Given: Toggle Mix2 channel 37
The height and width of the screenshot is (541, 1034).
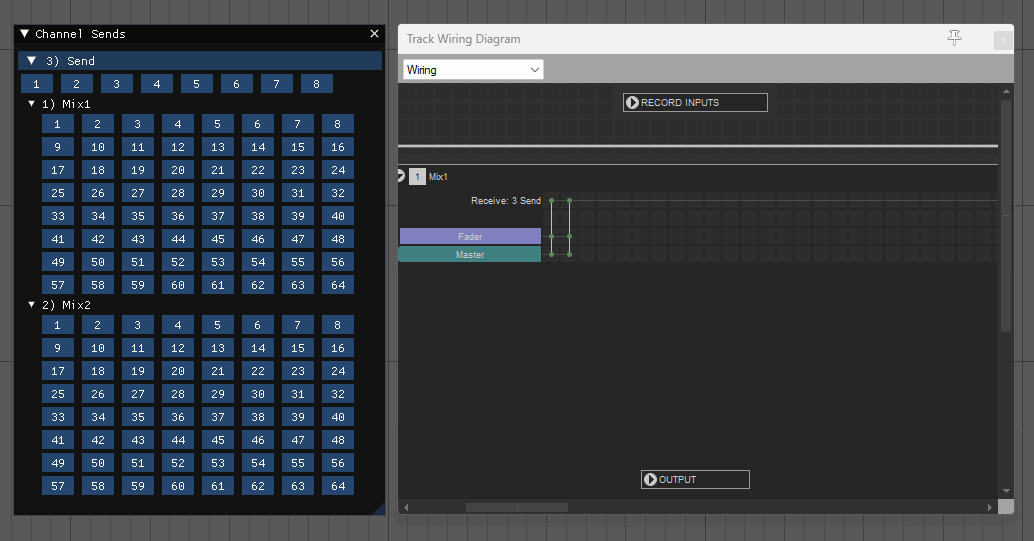Looking at the screenshot, I should 218,417.
